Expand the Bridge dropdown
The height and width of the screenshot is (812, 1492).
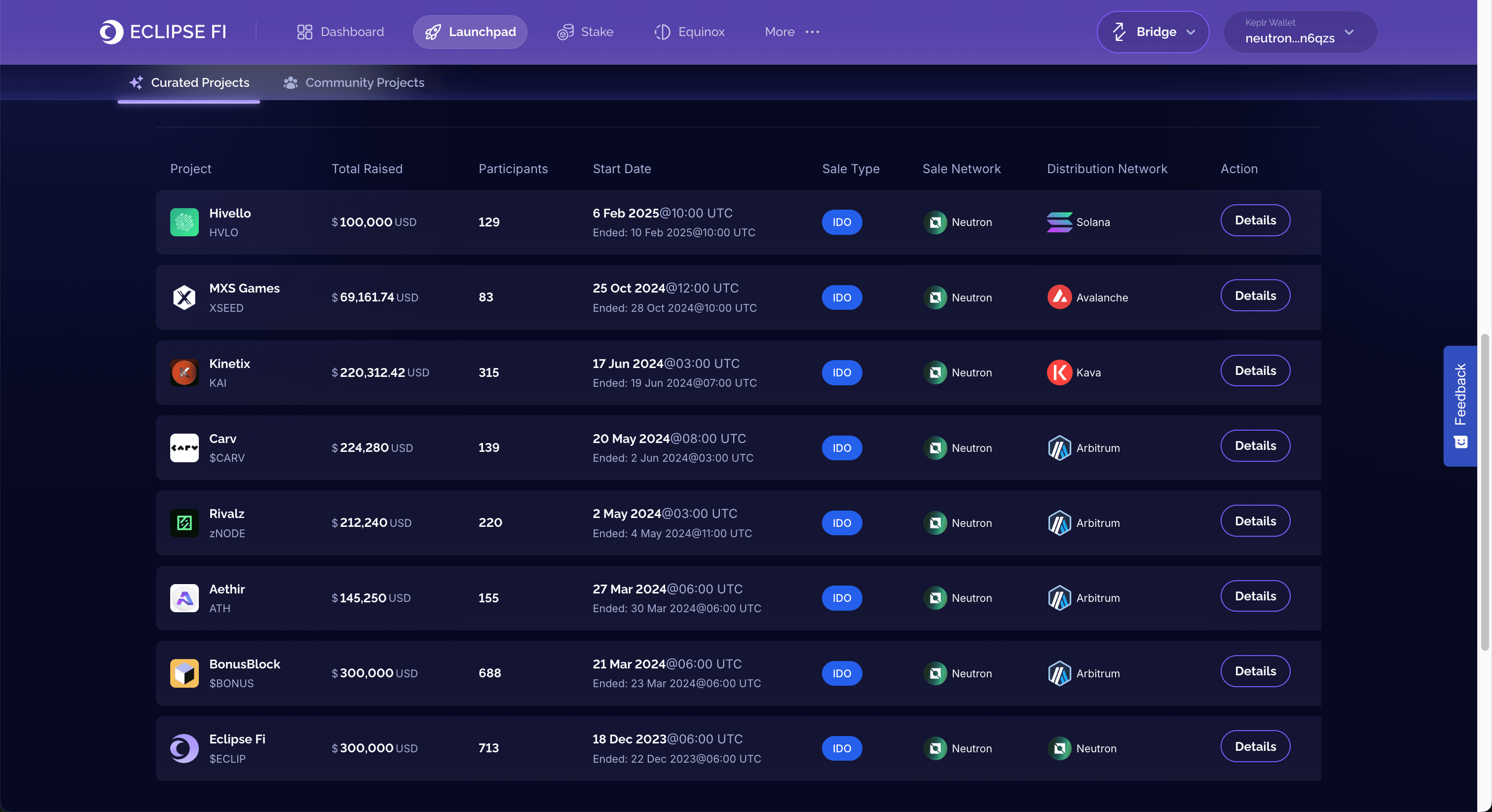[x=1153, y=32]
